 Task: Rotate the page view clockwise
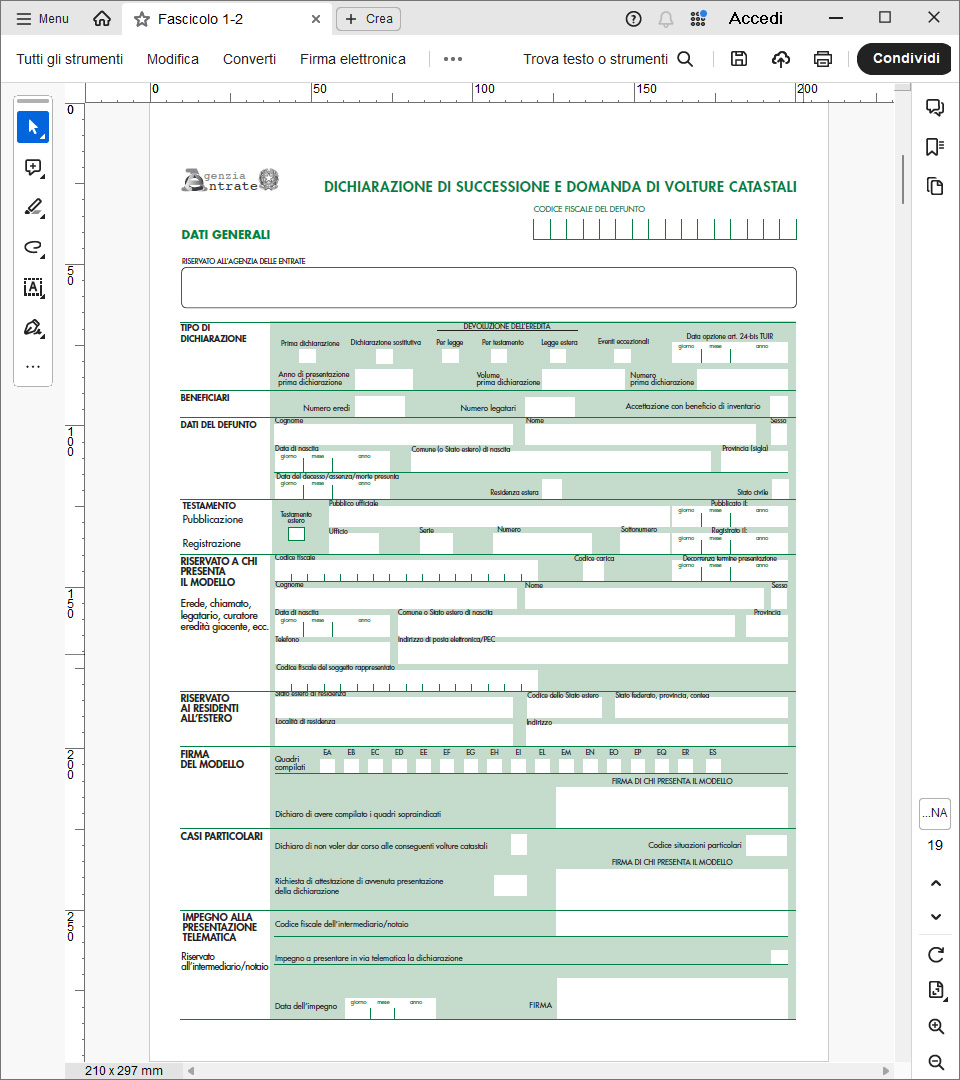coord(936,955)
